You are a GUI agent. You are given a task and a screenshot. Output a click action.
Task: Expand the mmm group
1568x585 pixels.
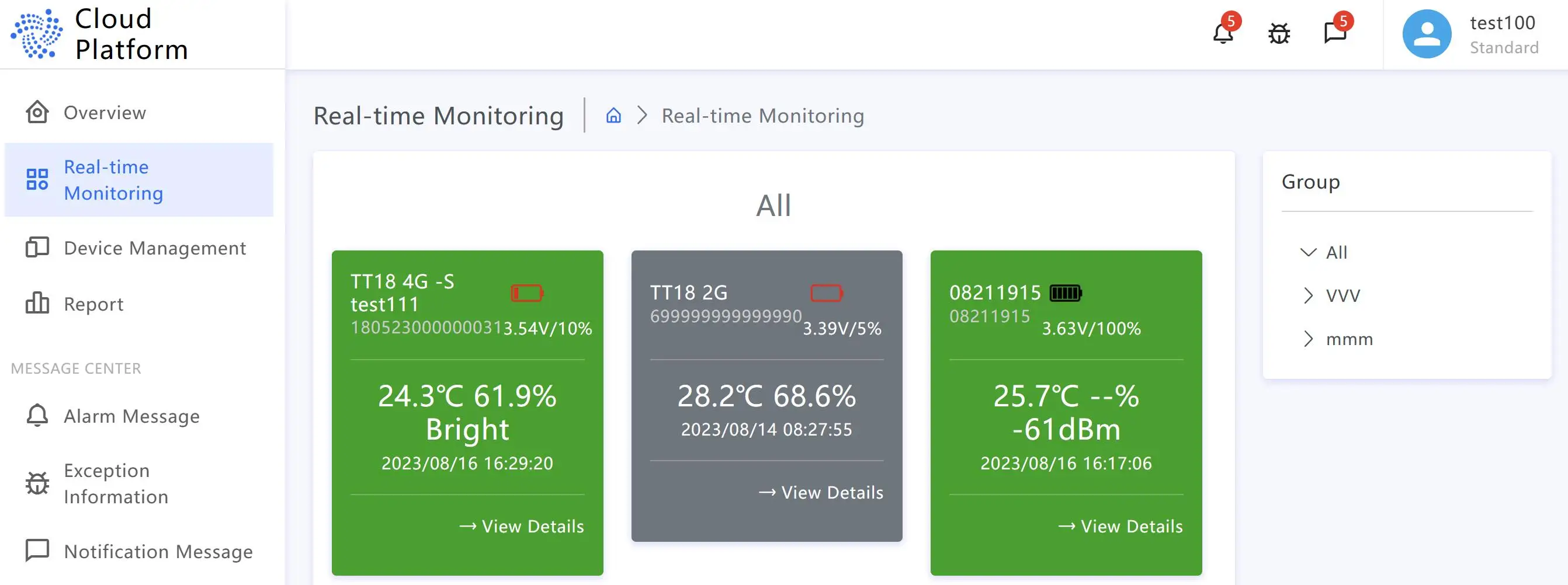point(1308,339)
